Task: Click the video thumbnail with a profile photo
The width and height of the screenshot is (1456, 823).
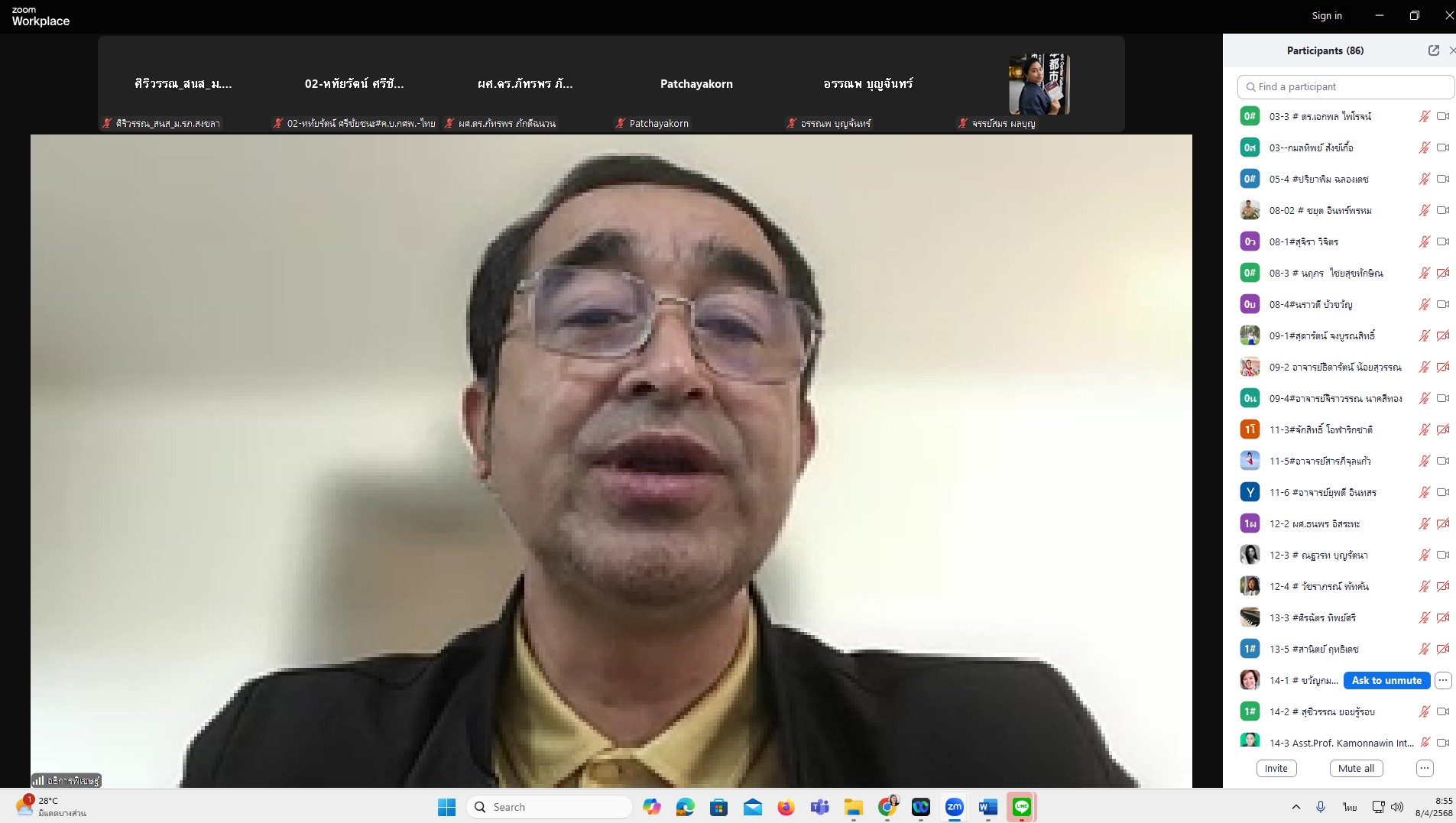Action: pos(1039,84)
